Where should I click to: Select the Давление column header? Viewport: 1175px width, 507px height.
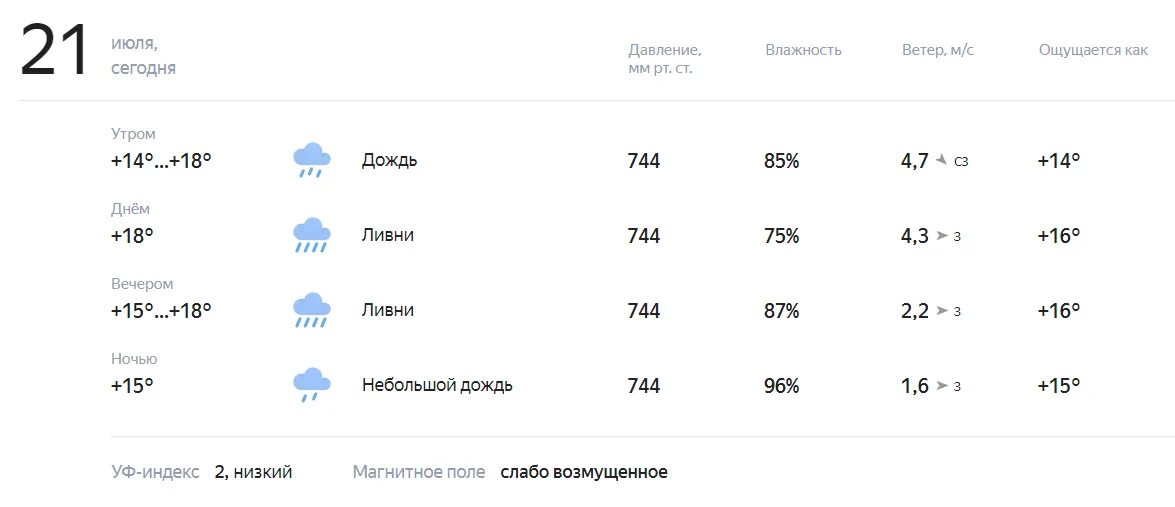665,59
